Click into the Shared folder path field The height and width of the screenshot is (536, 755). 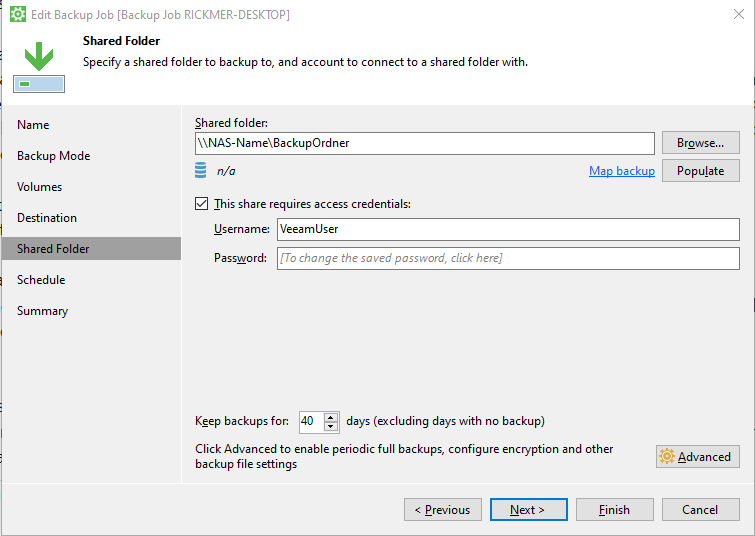click(x=424, y=143)
